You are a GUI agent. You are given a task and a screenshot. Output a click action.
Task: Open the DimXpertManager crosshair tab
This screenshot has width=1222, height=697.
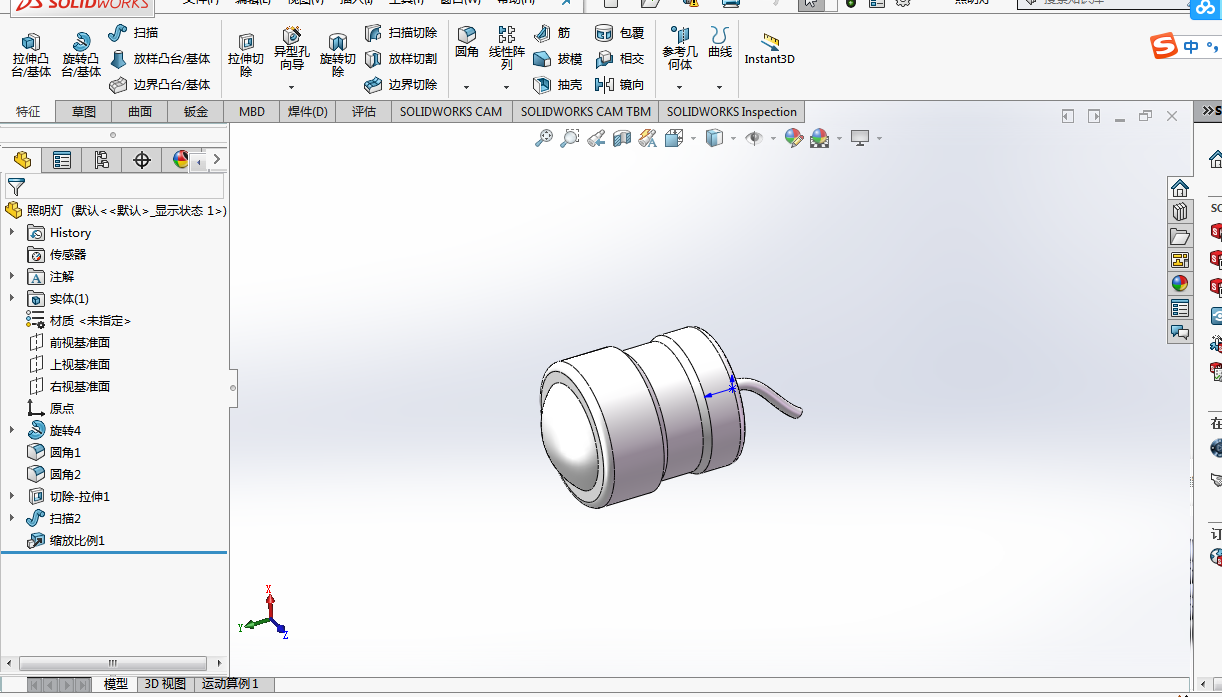pyautogui.click(x=142, y=160)
